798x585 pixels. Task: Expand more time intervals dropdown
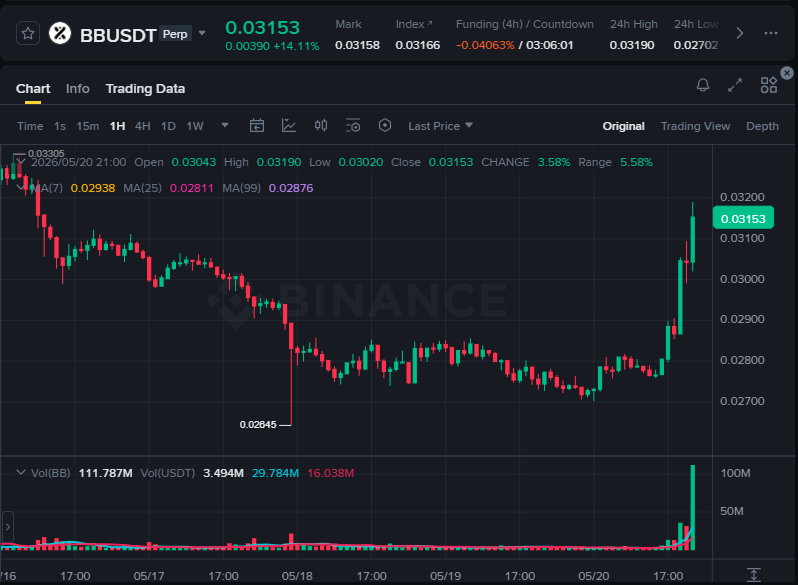click(x=224, y=125)
